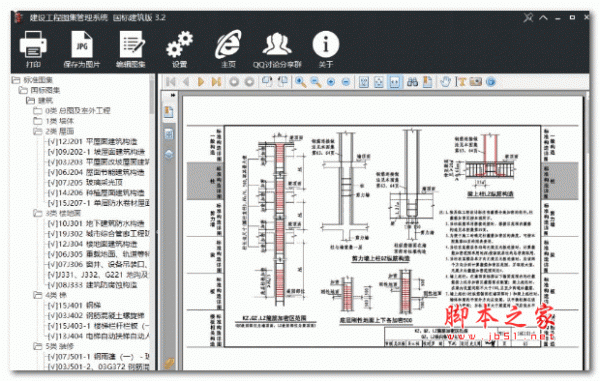Screen dimensions: 600x381
Task: Click the fit page view icon
Action: (x=379, y=82)
